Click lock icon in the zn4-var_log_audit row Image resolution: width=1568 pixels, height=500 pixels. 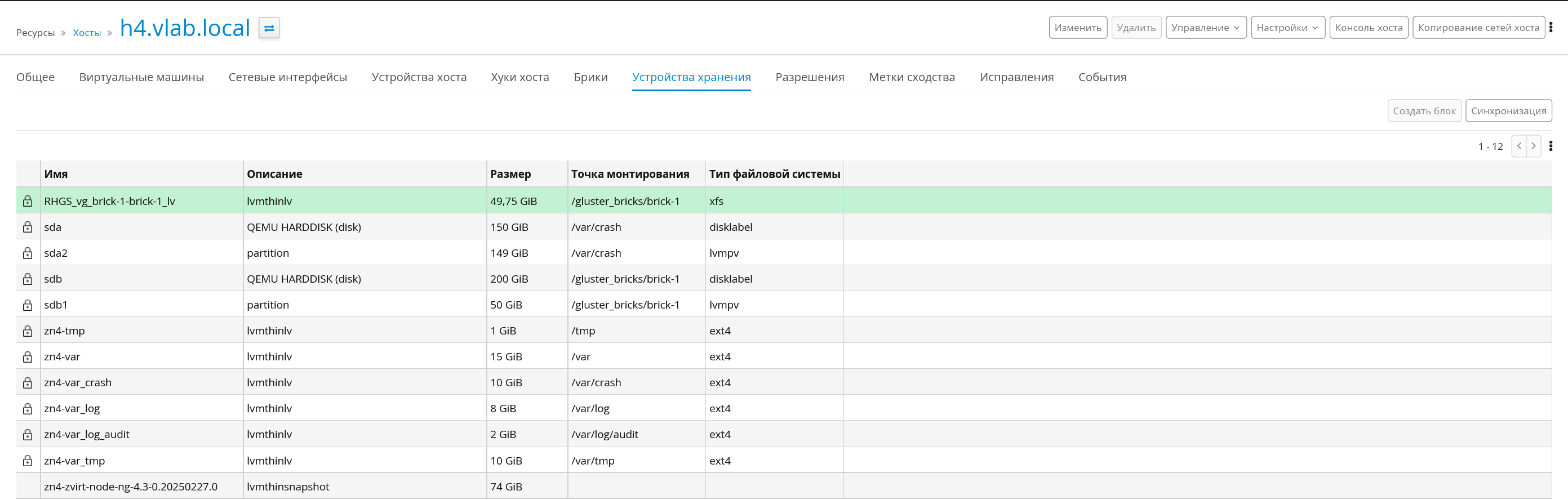point(28,434)
